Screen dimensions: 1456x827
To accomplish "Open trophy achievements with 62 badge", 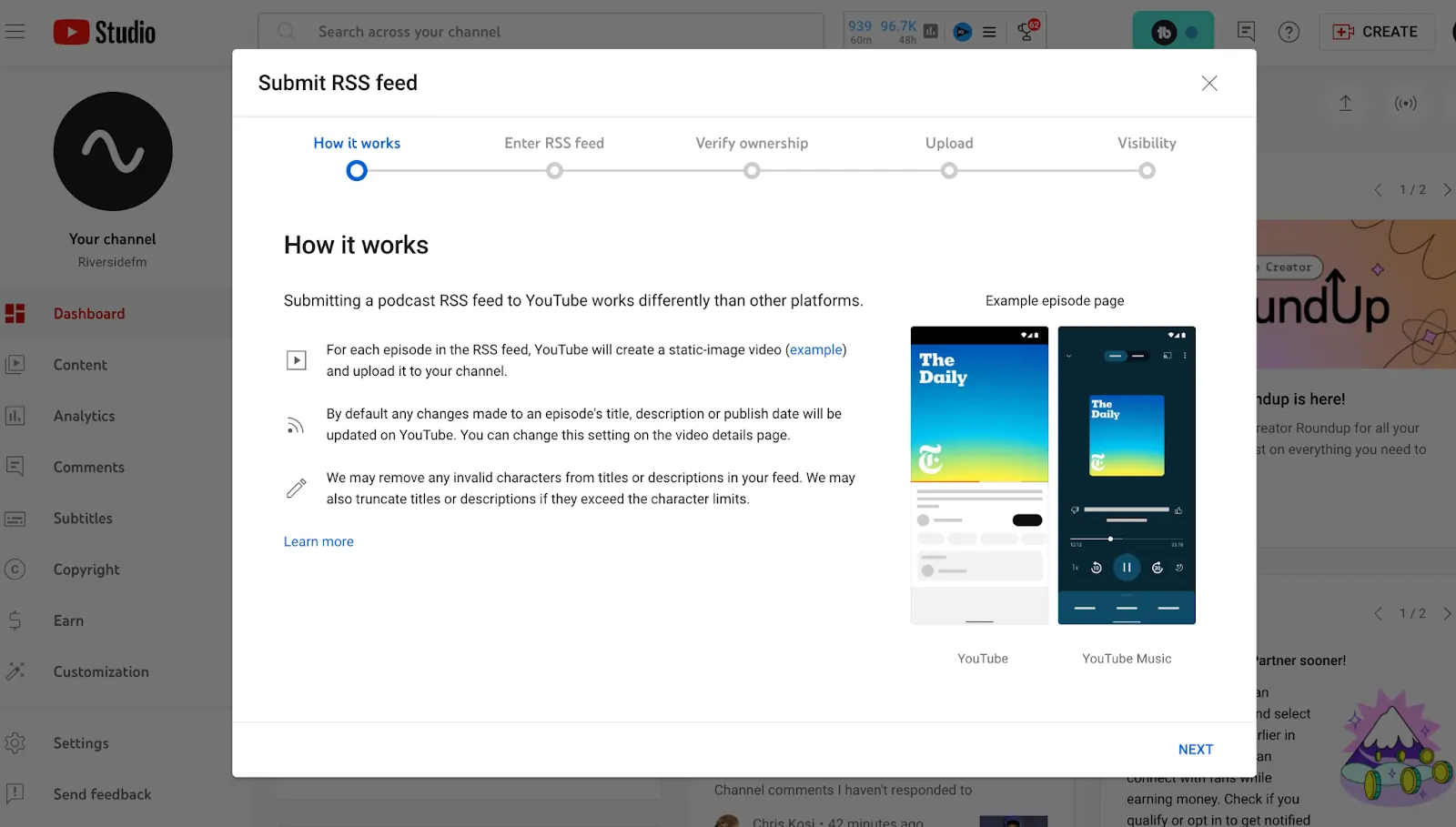I will (x=1027, y=31).
